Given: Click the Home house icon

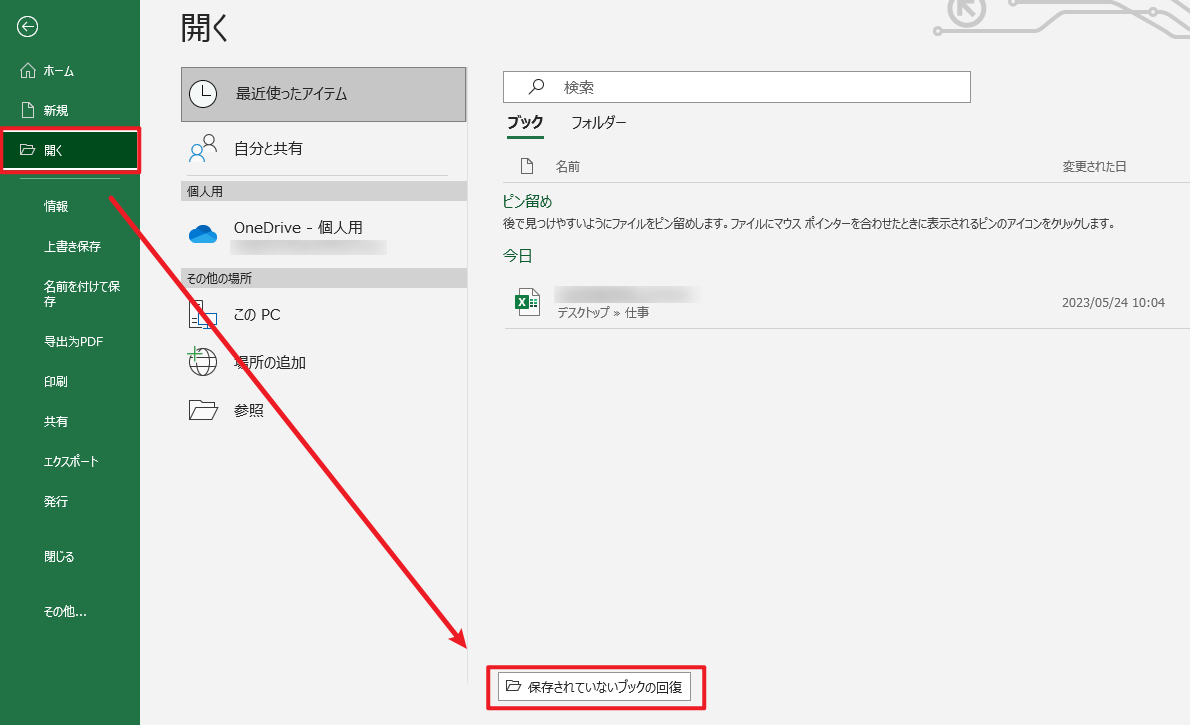Looking at the screenshot, I should click(x=27, y=71).
